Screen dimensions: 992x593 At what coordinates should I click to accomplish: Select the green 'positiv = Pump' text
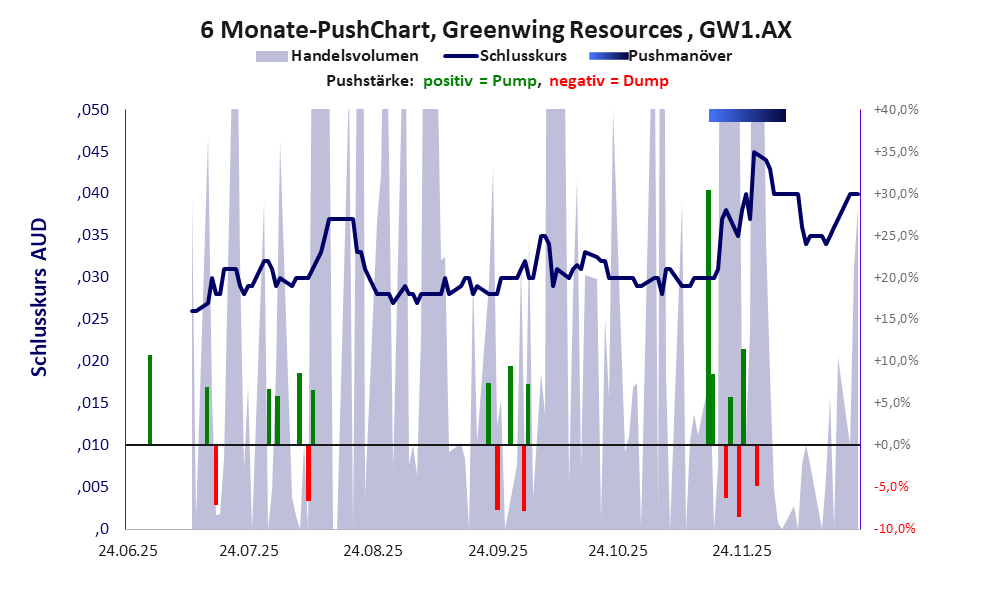click(481, 81)
